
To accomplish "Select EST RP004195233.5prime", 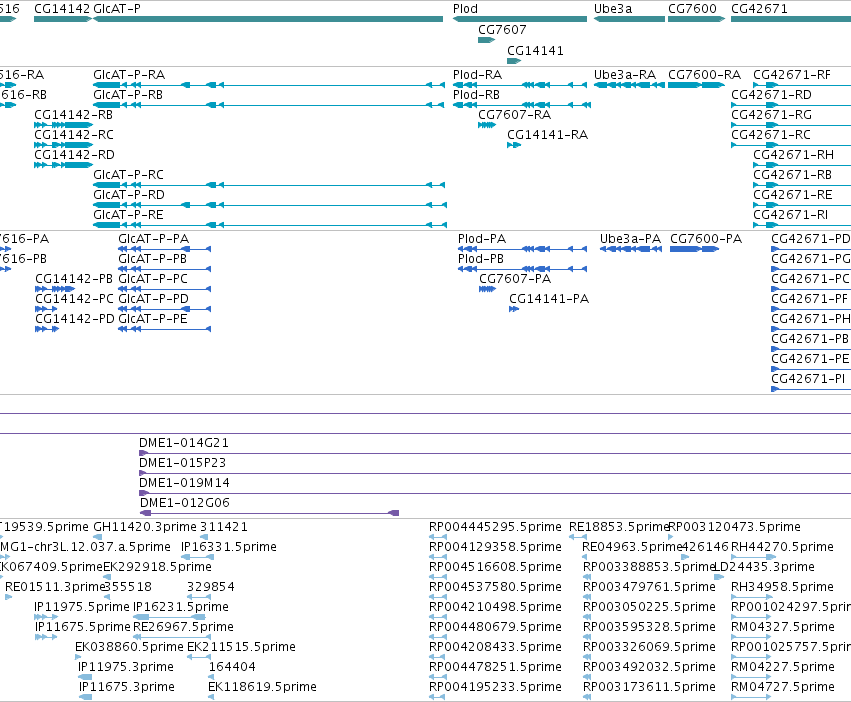I will [x=438, y=697].
